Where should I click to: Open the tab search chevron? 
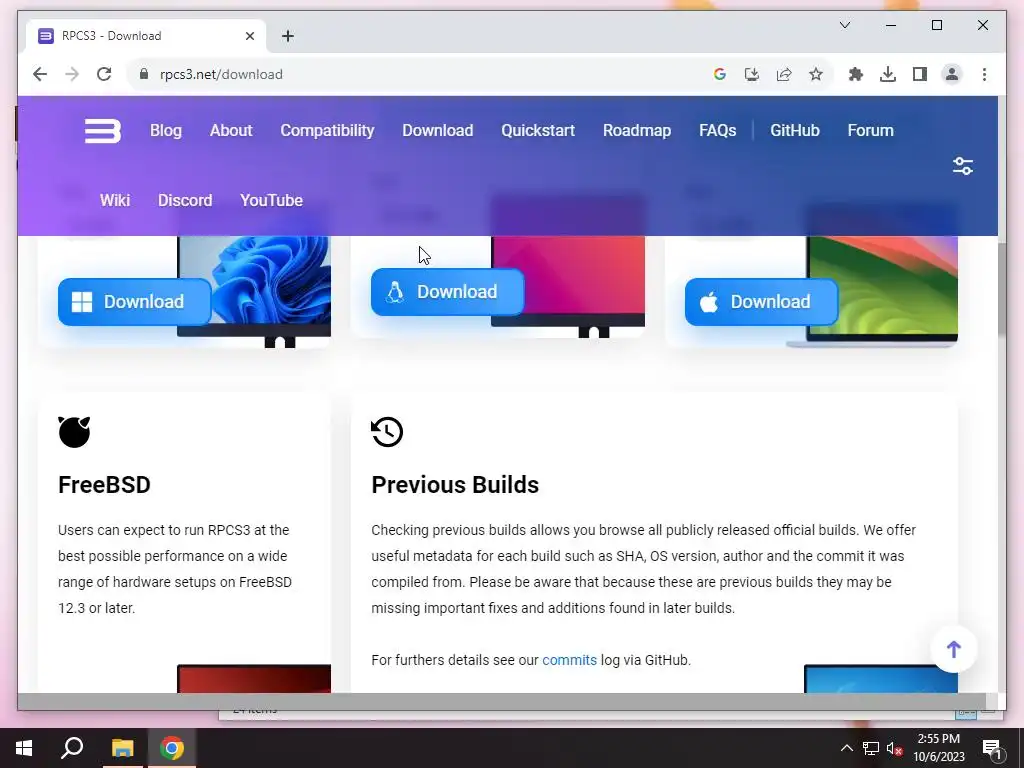tap(844, 25)
